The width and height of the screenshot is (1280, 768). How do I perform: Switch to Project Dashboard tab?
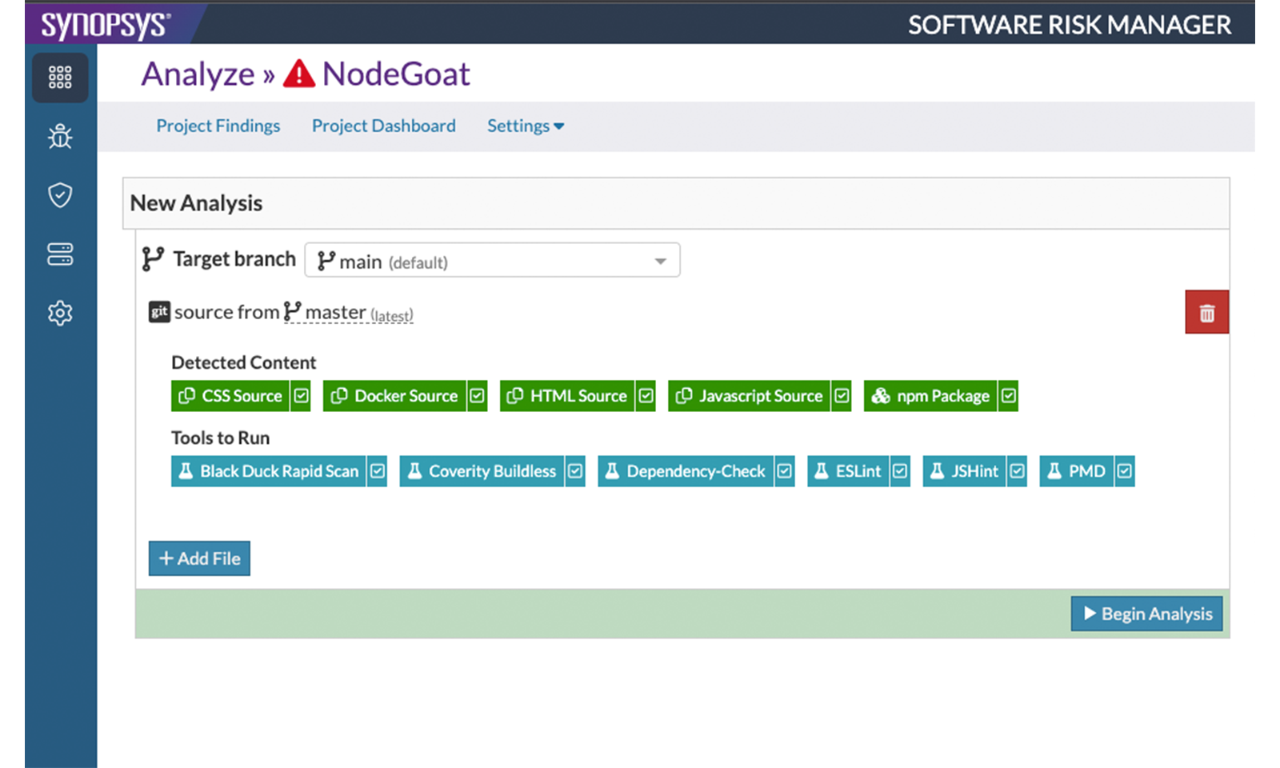(383, 126)
